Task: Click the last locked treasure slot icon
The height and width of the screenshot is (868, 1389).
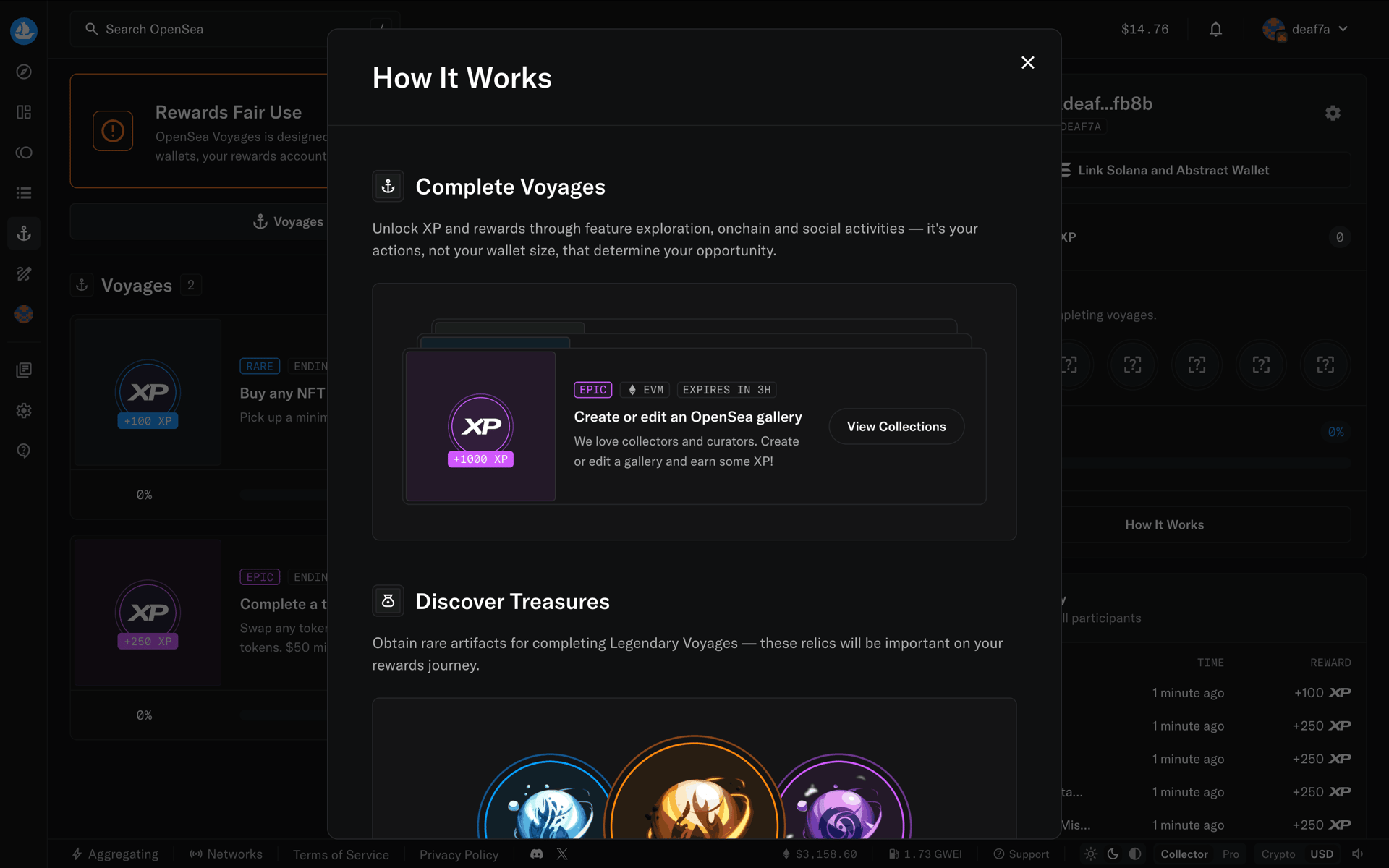Action: pos(1325,365)
